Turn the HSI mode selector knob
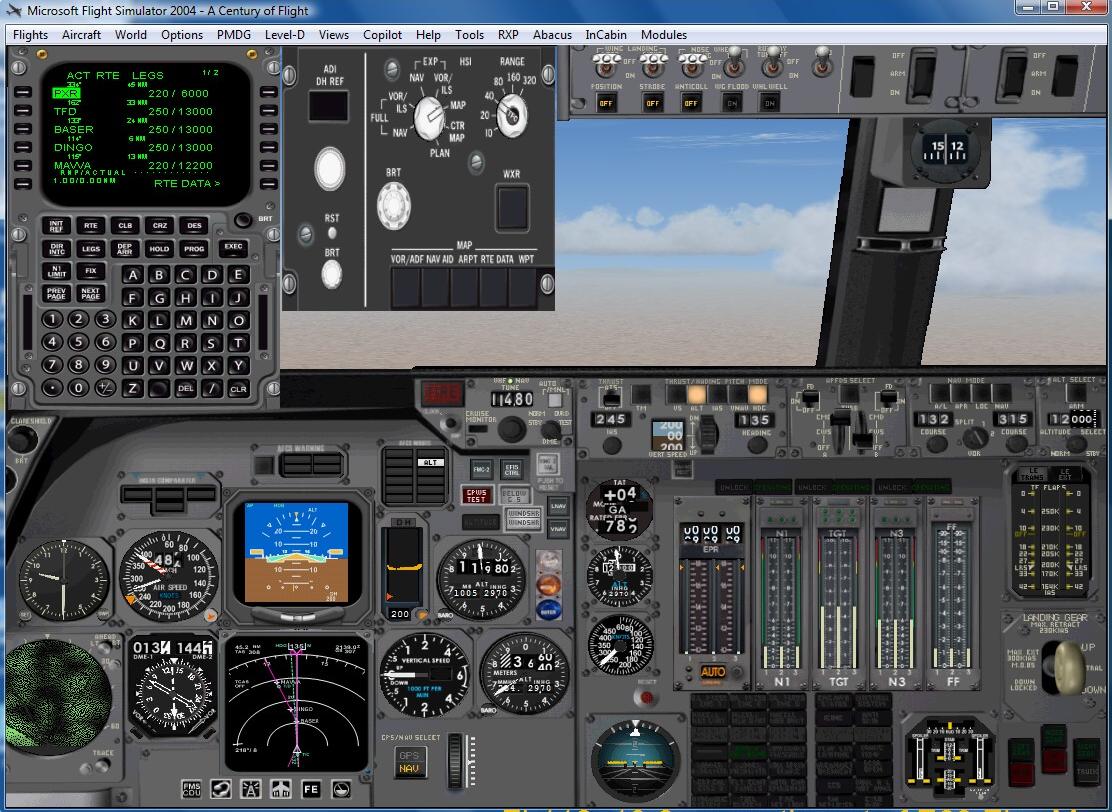Image resolution: width=1112 pixels, height=812 pixels. click(428, 118)
